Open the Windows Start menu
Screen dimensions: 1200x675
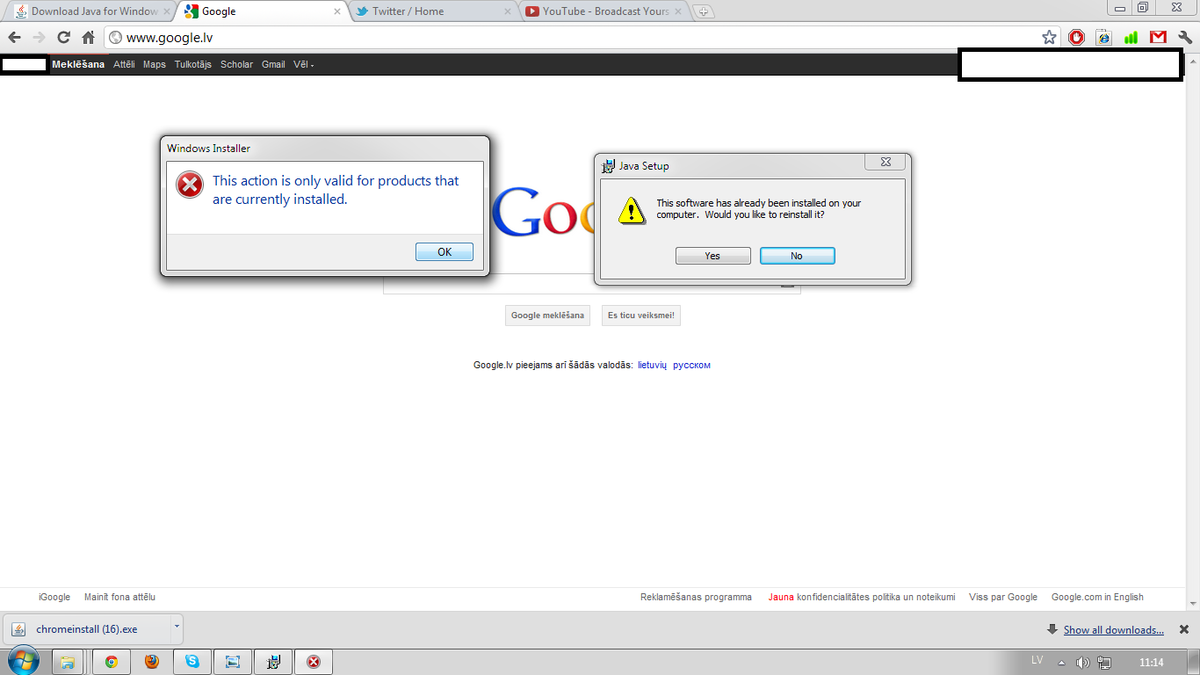[x=23, y=660]
